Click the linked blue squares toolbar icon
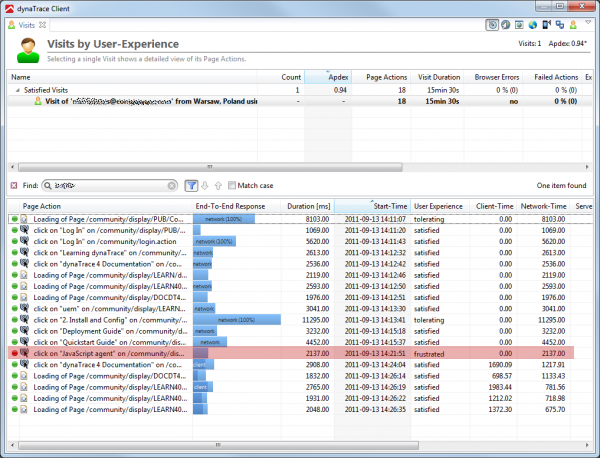The image size is (600, 458). (x=560, y=25)
